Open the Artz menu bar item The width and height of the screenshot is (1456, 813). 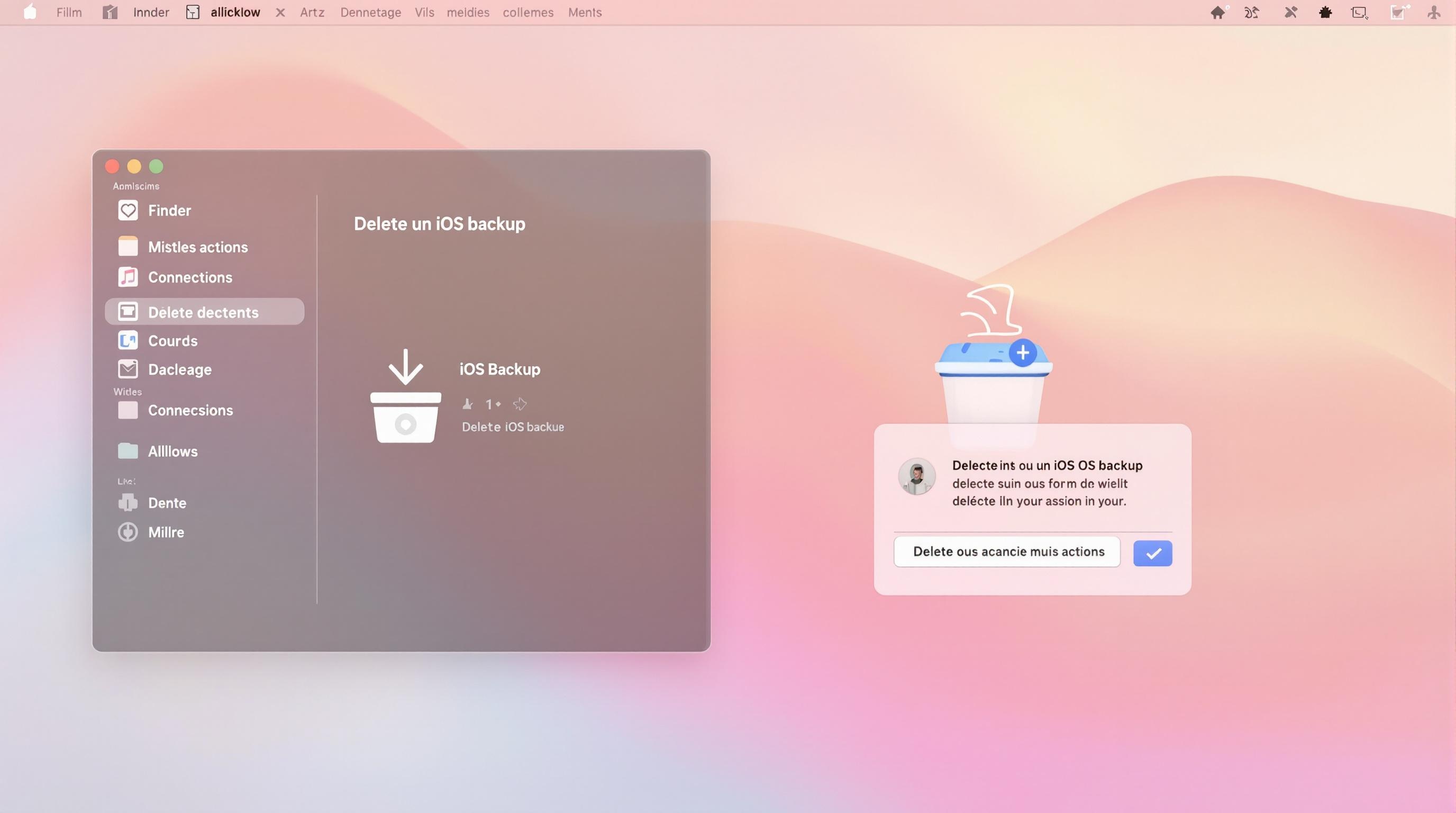click(x=312, y=12)
